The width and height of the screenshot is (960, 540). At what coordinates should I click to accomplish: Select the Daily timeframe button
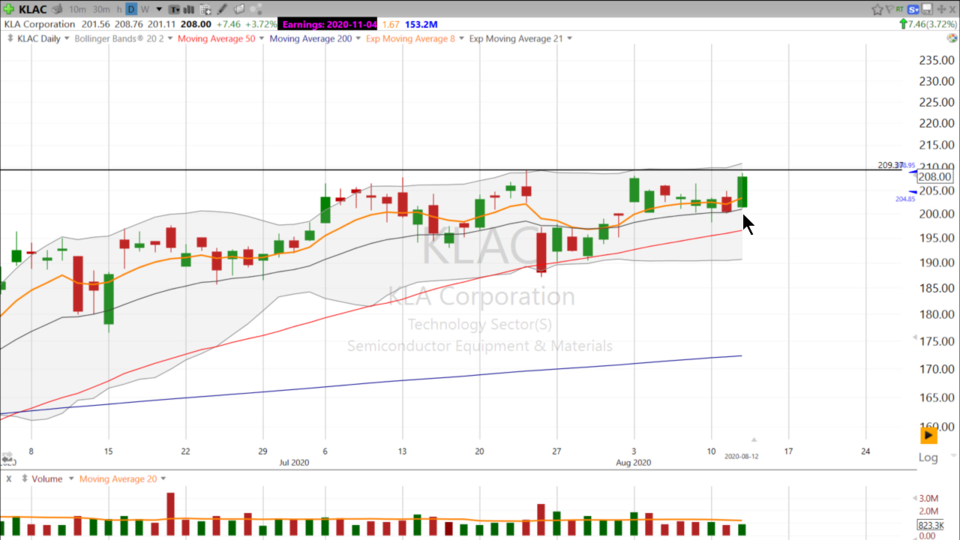point(131,9)
